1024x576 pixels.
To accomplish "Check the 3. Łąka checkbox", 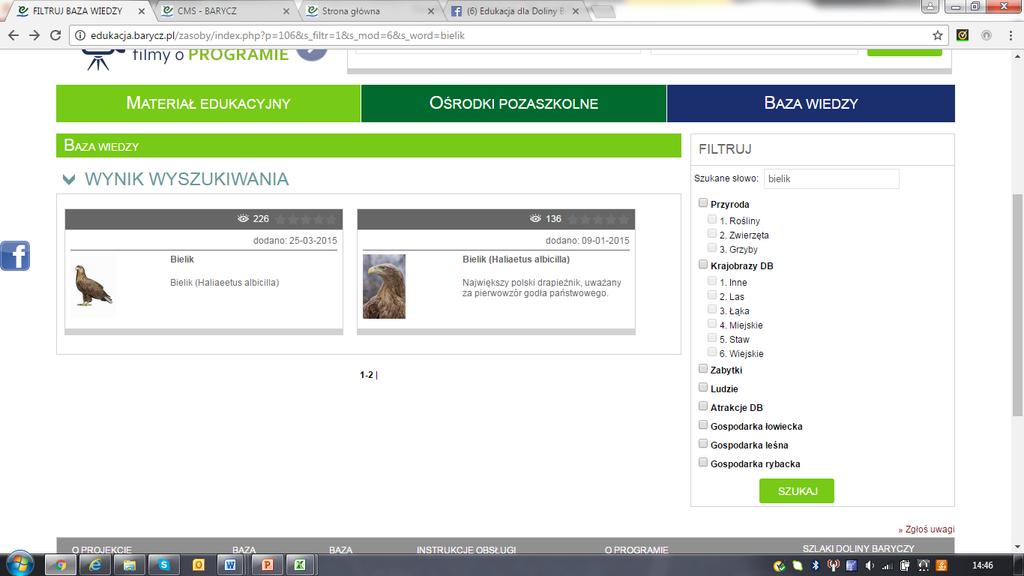I will tap(712, 310).
